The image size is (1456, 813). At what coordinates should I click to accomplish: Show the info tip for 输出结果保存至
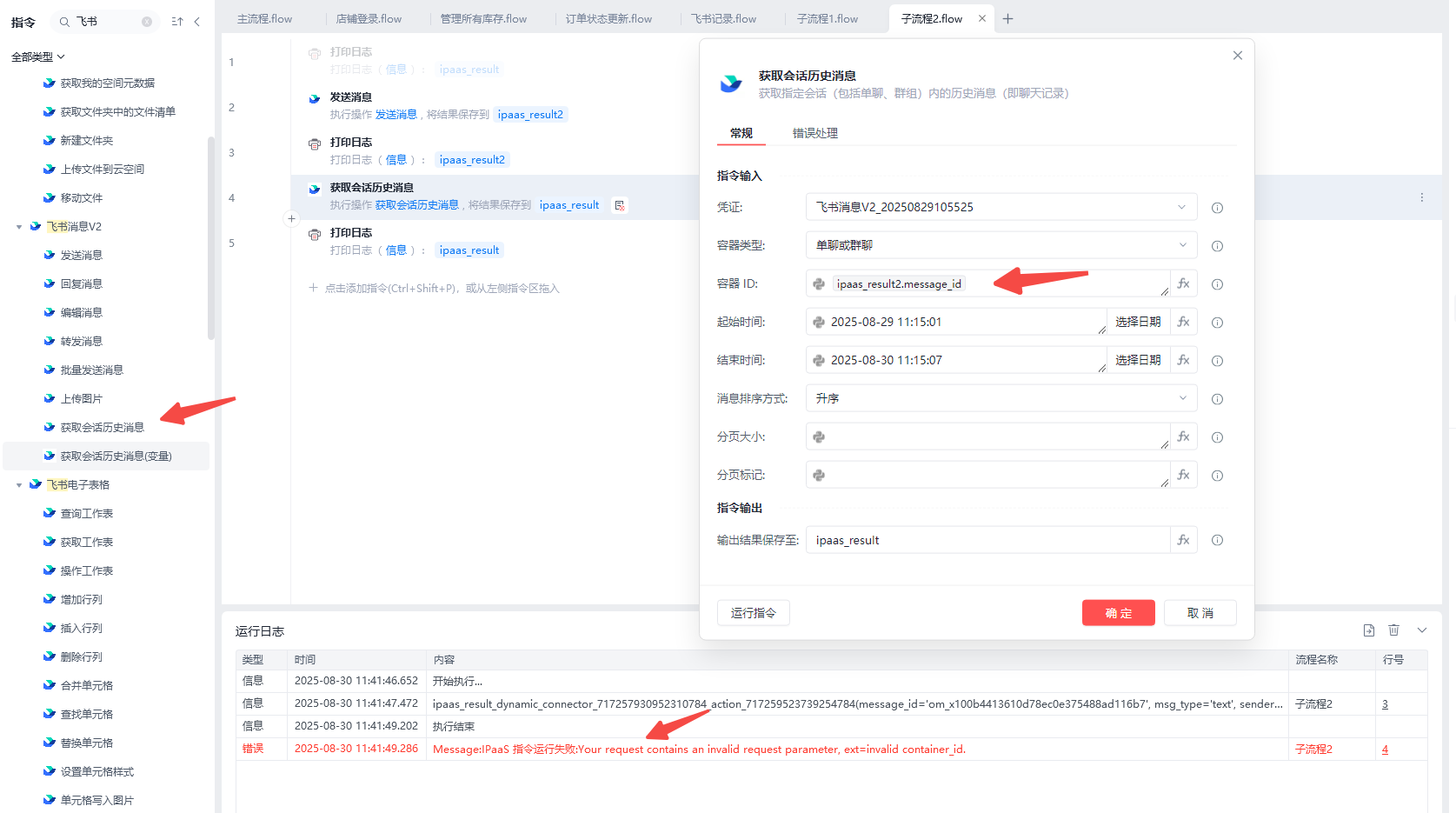point(1218,540)
